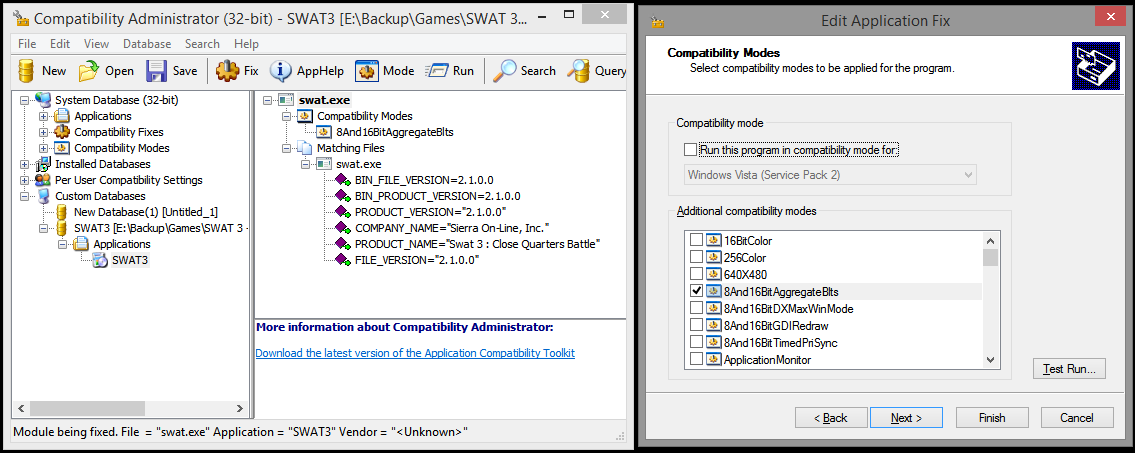Open the File menu
The image size is (1135, 453).
click(x=27, y=44)
